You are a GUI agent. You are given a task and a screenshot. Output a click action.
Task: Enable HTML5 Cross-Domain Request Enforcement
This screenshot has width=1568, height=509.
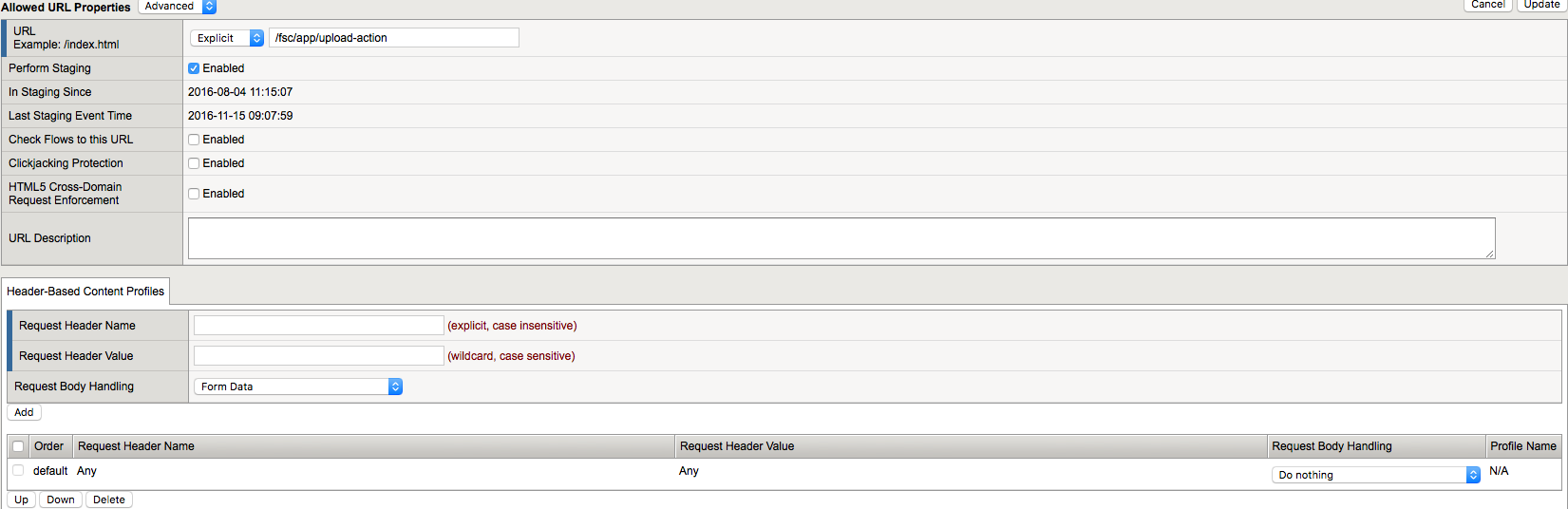(194, 194)
